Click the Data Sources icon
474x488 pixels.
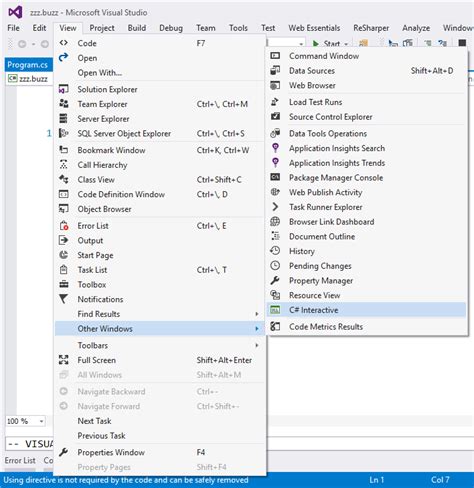pos(275,70)
